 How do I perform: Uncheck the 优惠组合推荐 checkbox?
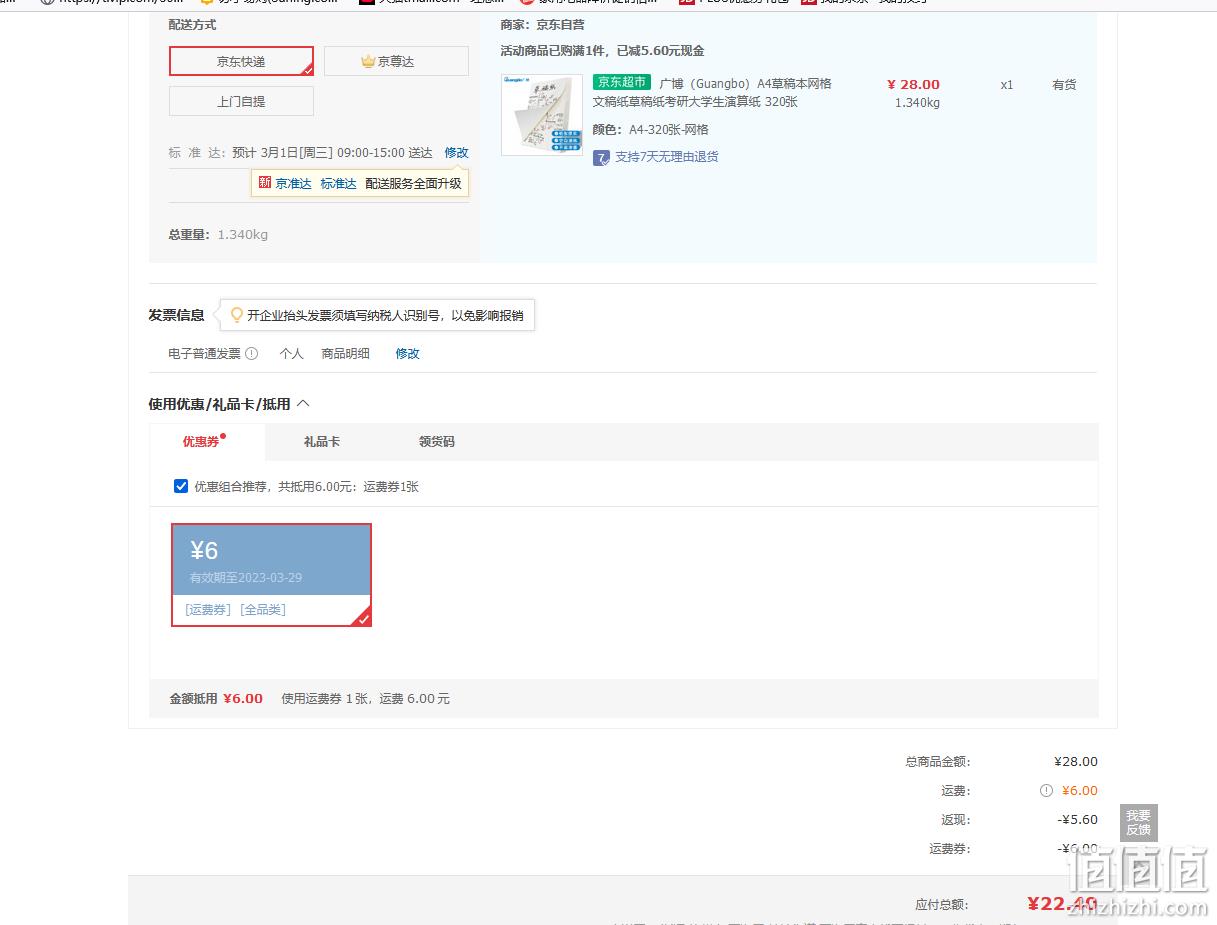181,486
